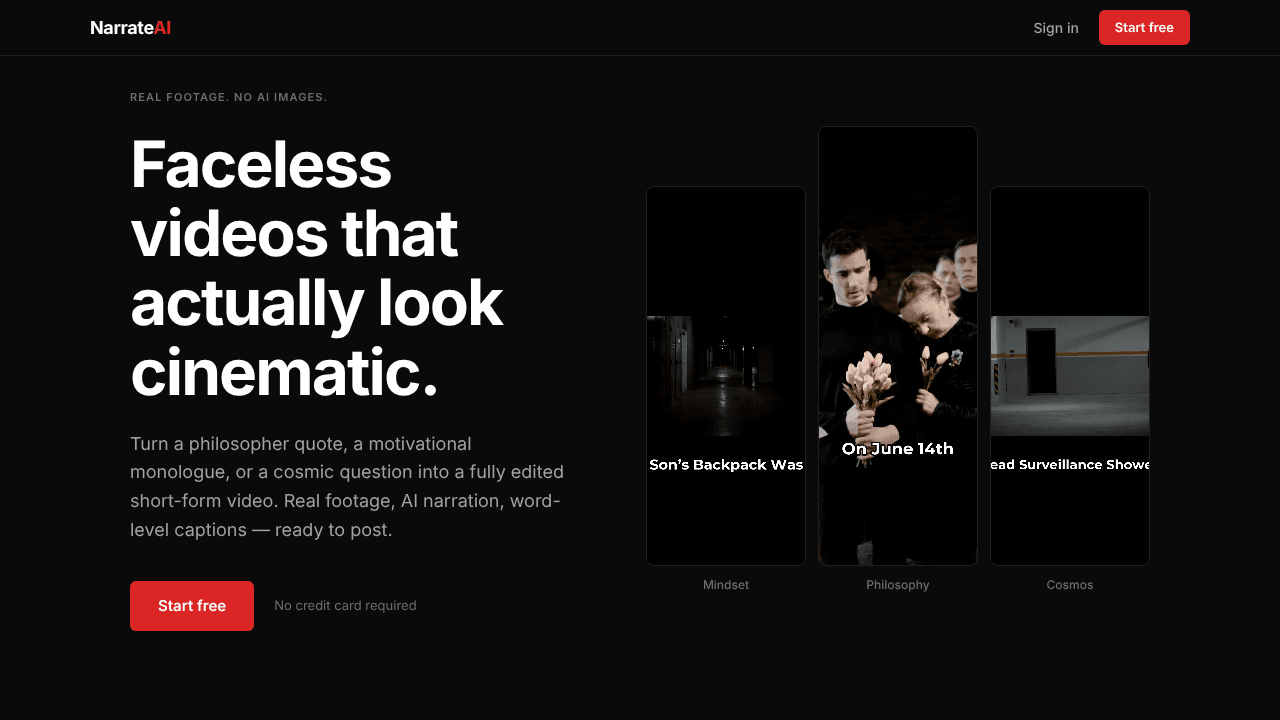Select the Cosmos label
Viewport: 1280px width, 720px height.
click(x=1070, y=585)
